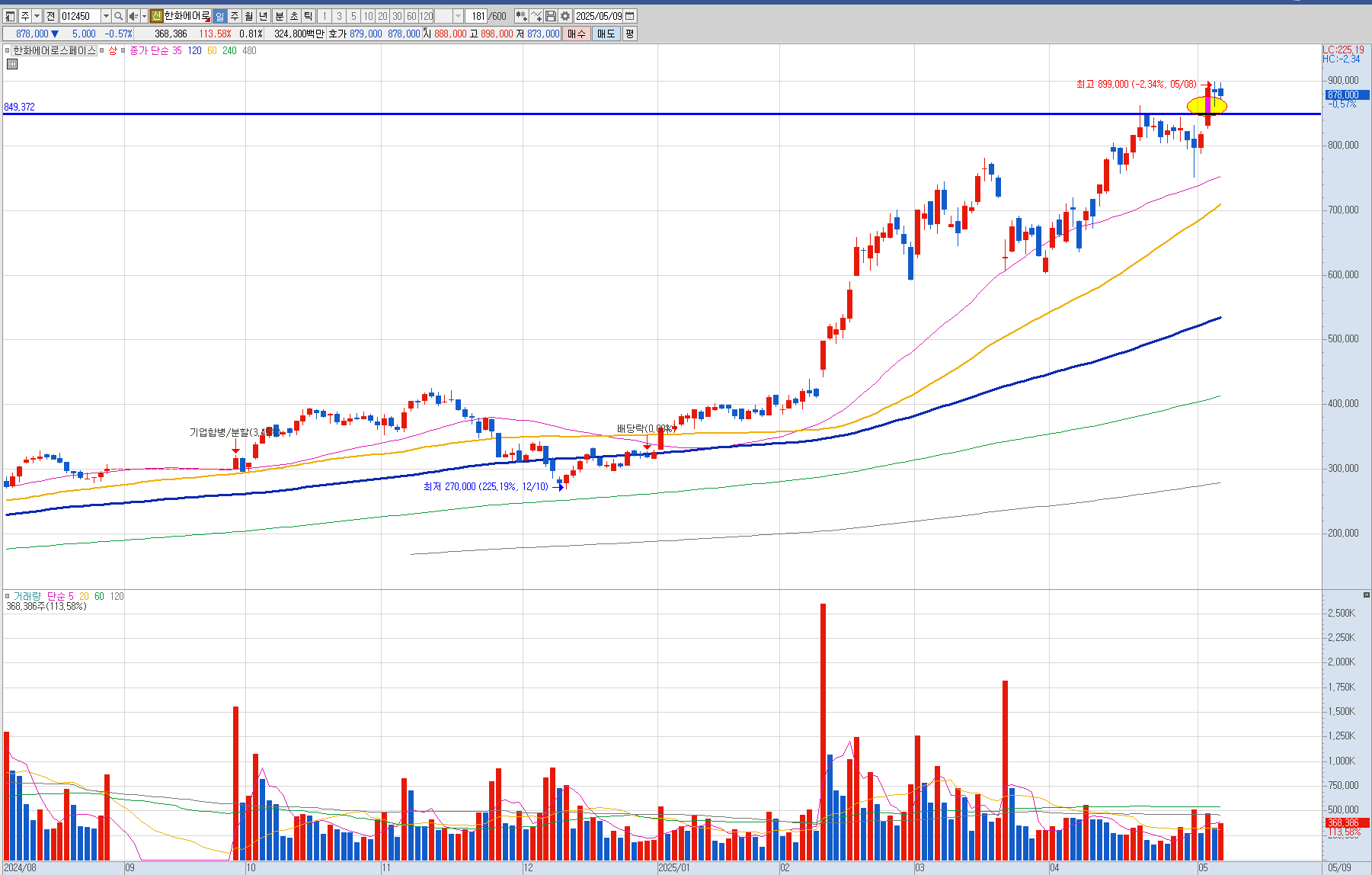Switch to minute (분) chart
This screenshot has height=875, width=1372.
[279, 16]
